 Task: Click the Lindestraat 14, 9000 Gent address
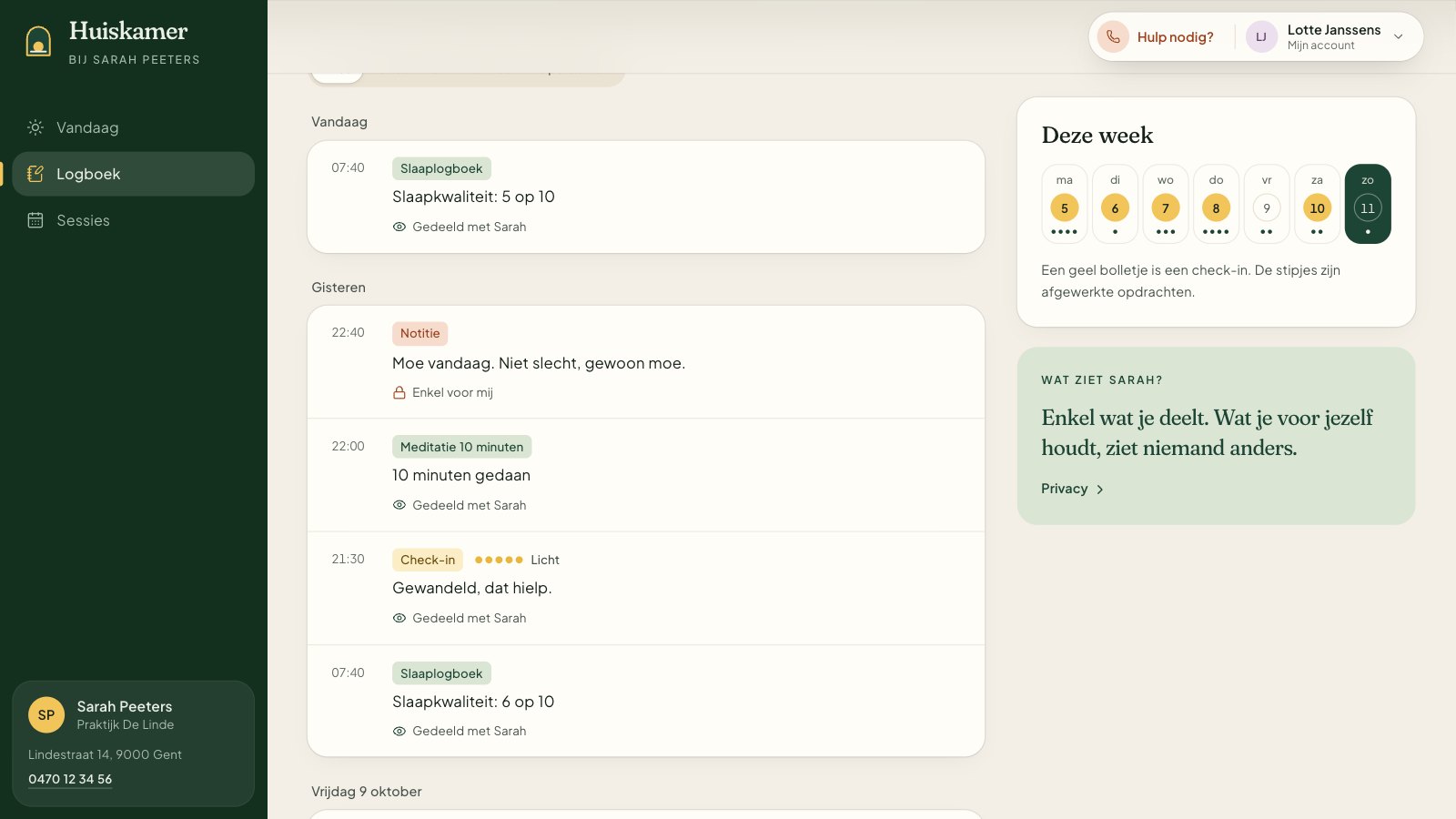coord(105,754)
